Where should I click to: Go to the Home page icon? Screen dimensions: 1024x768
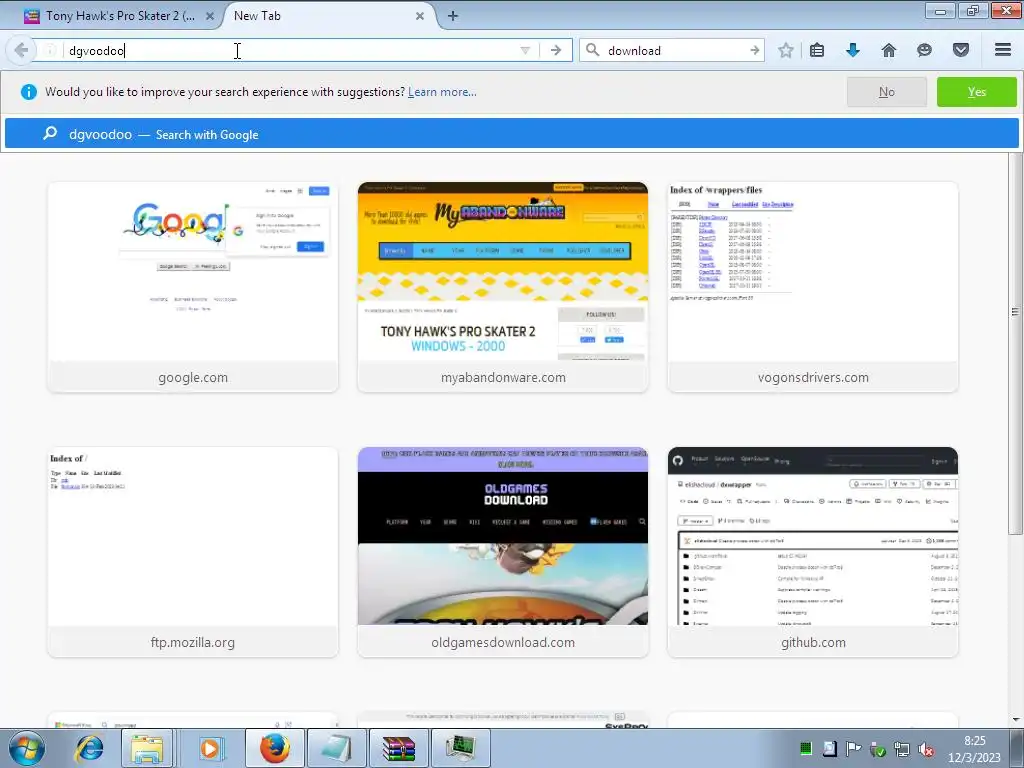(x=889, y=50)
